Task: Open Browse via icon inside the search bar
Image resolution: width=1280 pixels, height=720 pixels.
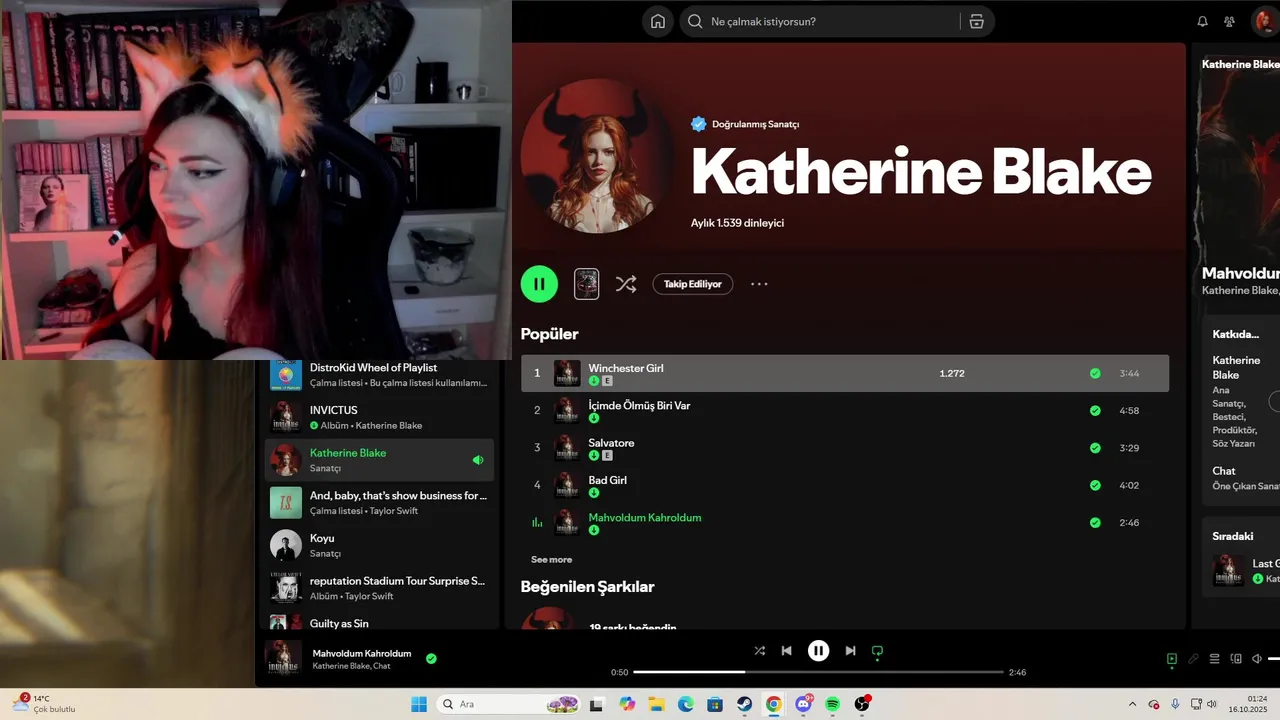Action: (x=976, y=21)
